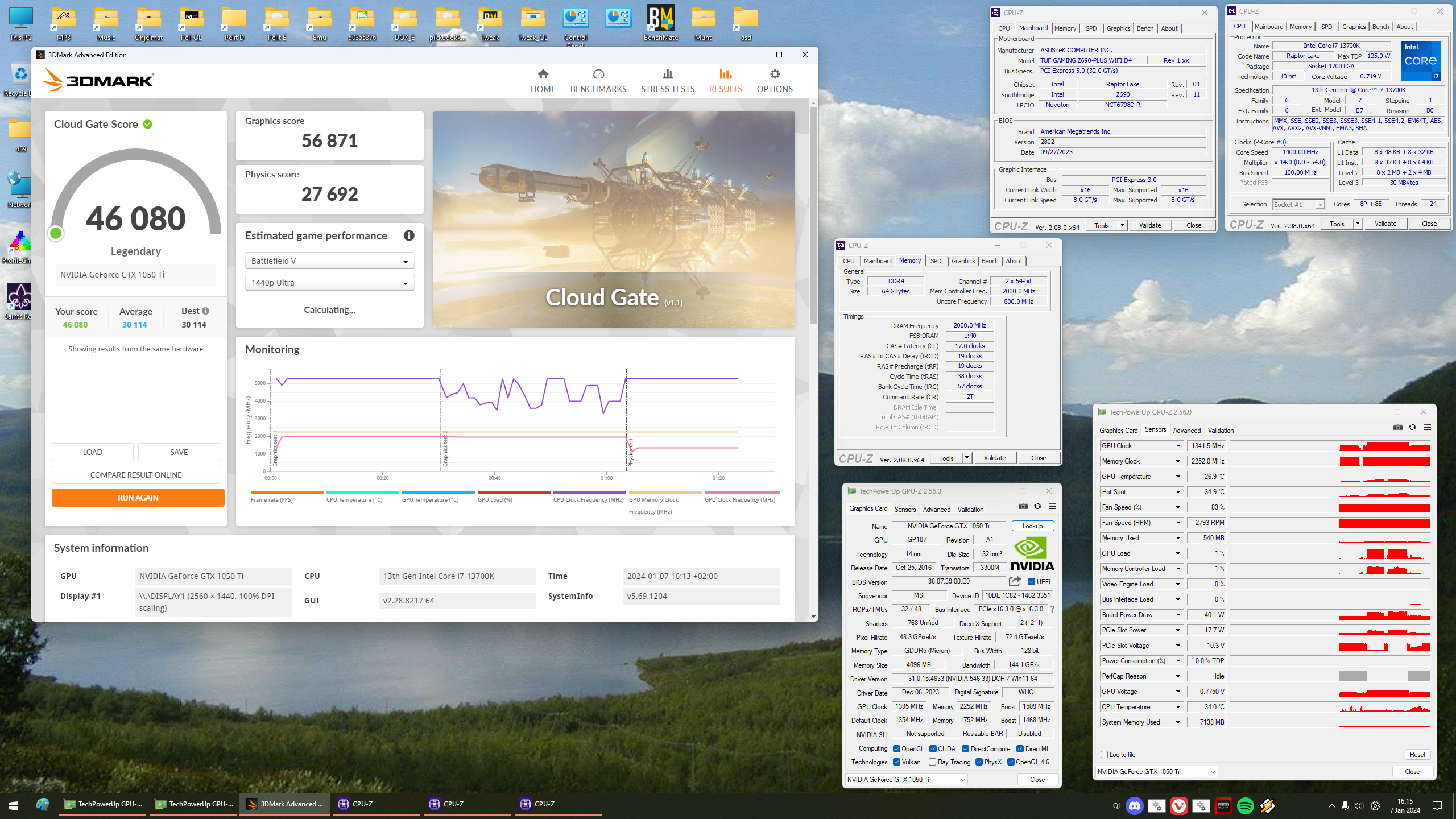Open GPU selector dropdown in GPU-Z Sensors window

coord(1156,771)
